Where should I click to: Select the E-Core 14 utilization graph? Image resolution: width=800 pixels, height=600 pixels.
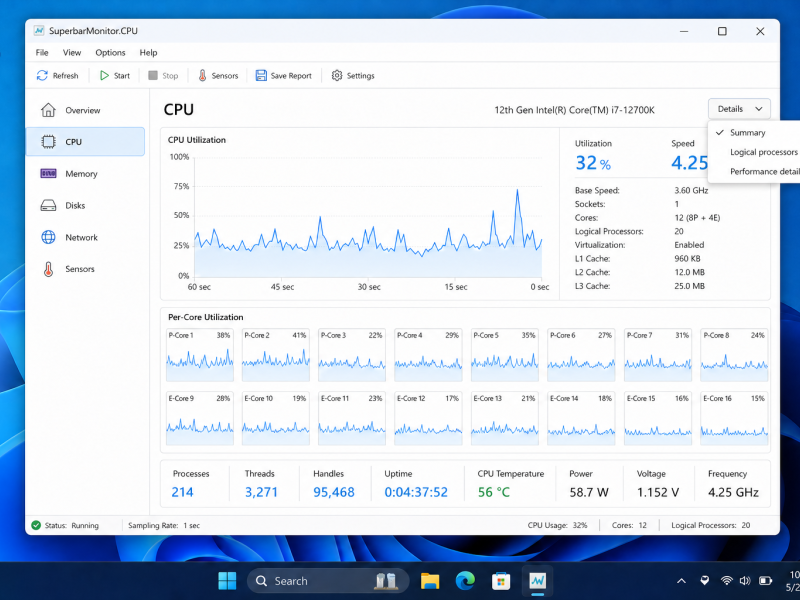[581, 418]
